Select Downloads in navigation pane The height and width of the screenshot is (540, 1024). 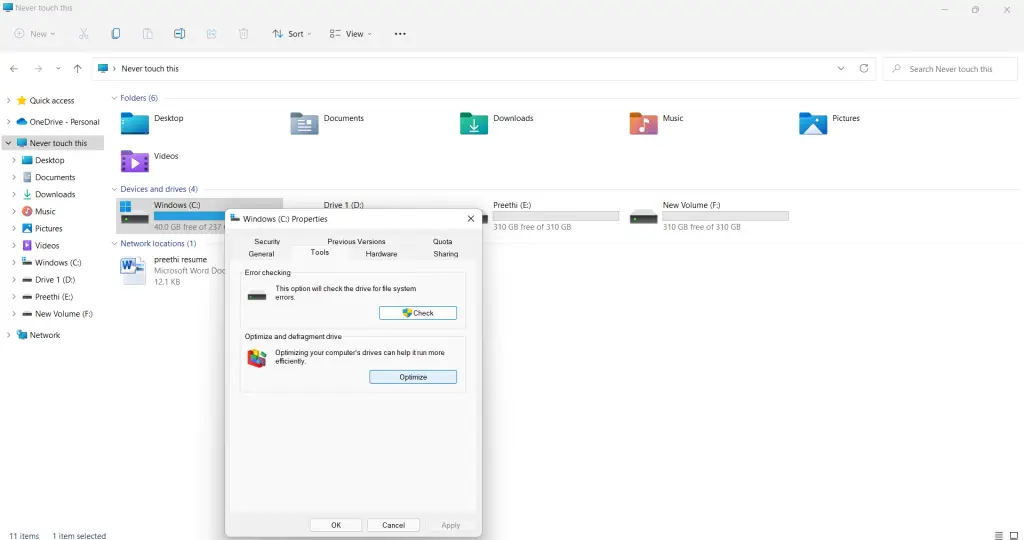tap(55, 194)
